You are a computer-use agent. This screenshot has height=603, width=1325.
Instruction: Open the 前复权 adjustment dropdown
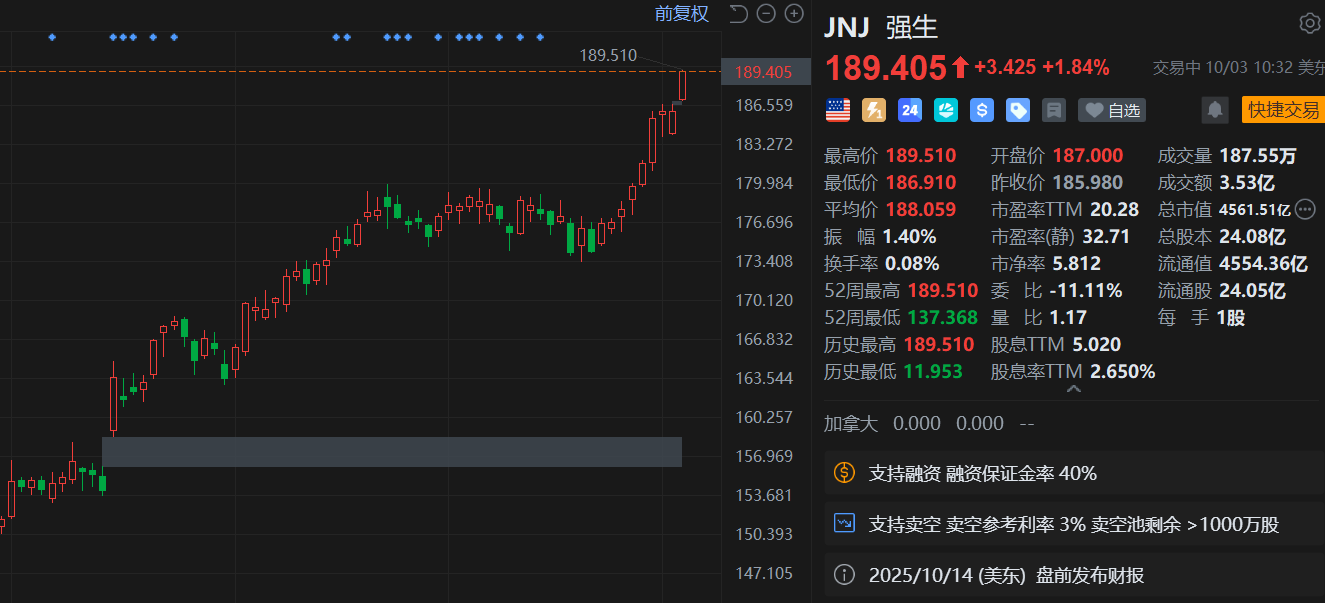tap(682, 14)
